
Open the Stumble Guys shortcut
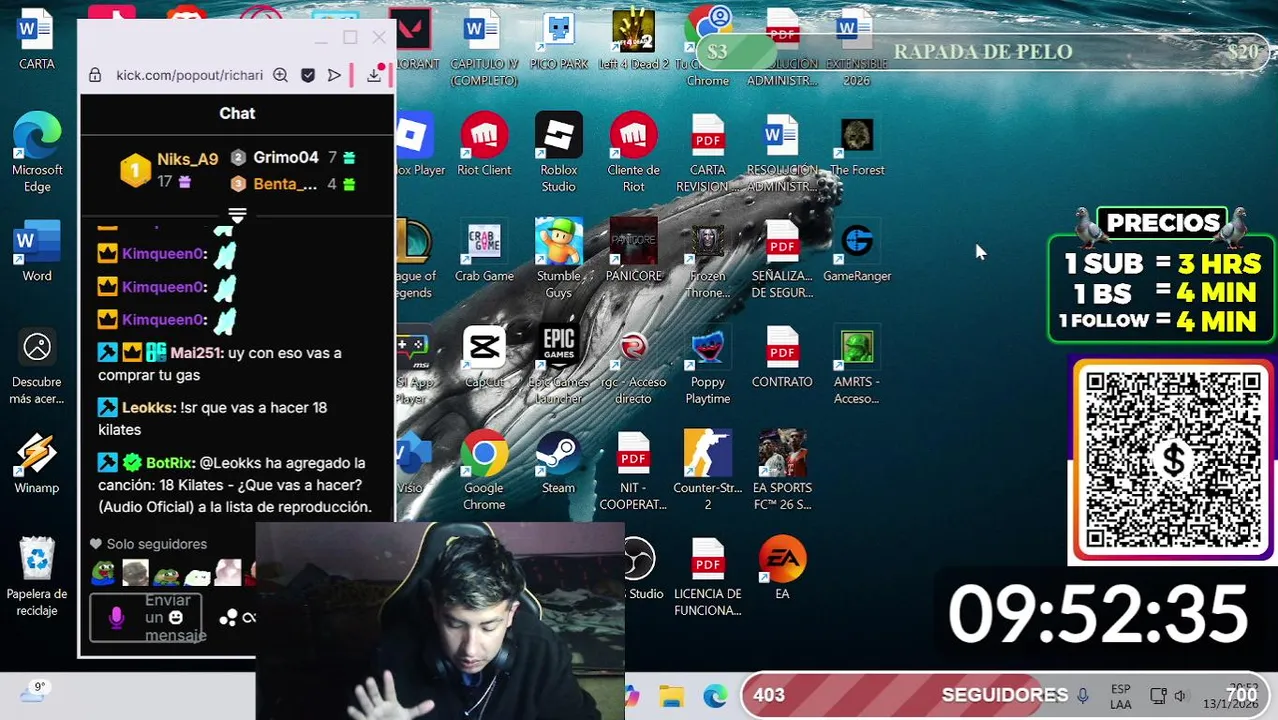558,258
